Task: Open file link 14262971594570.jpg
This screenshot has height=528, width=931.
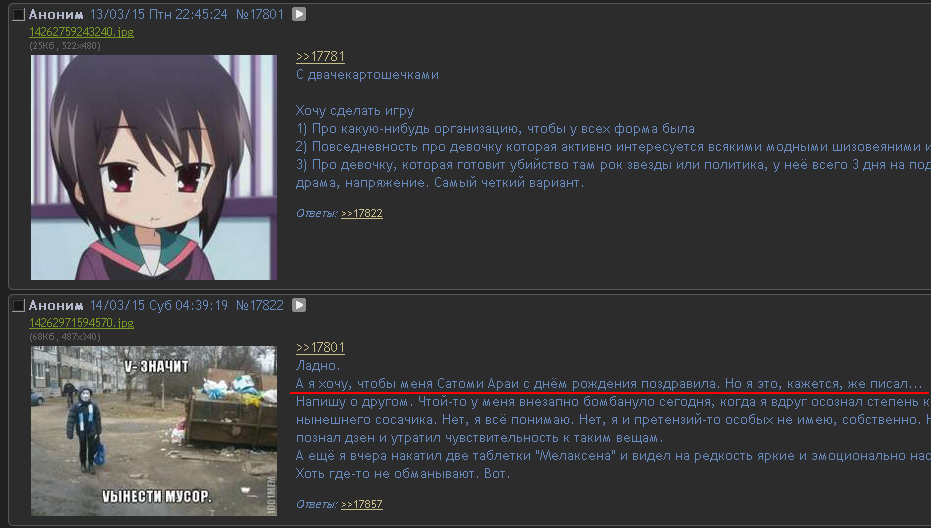Action: pos(81,323)
